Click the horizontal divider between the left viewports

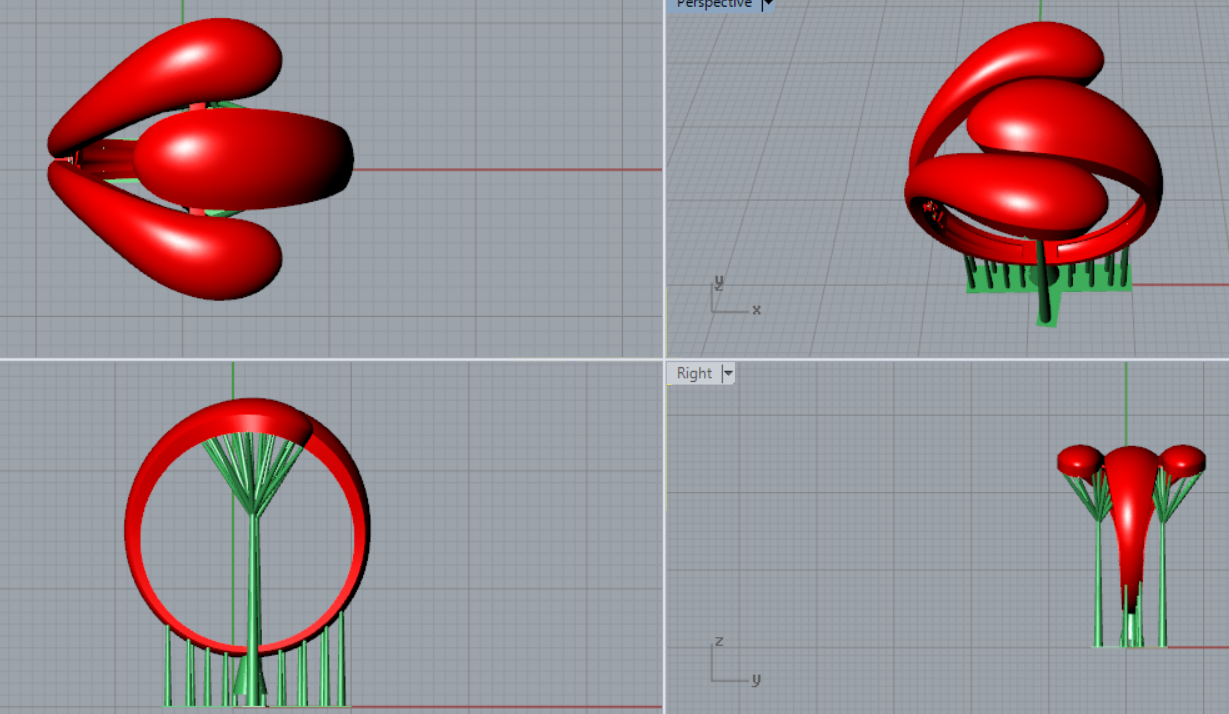pos(330,359)
